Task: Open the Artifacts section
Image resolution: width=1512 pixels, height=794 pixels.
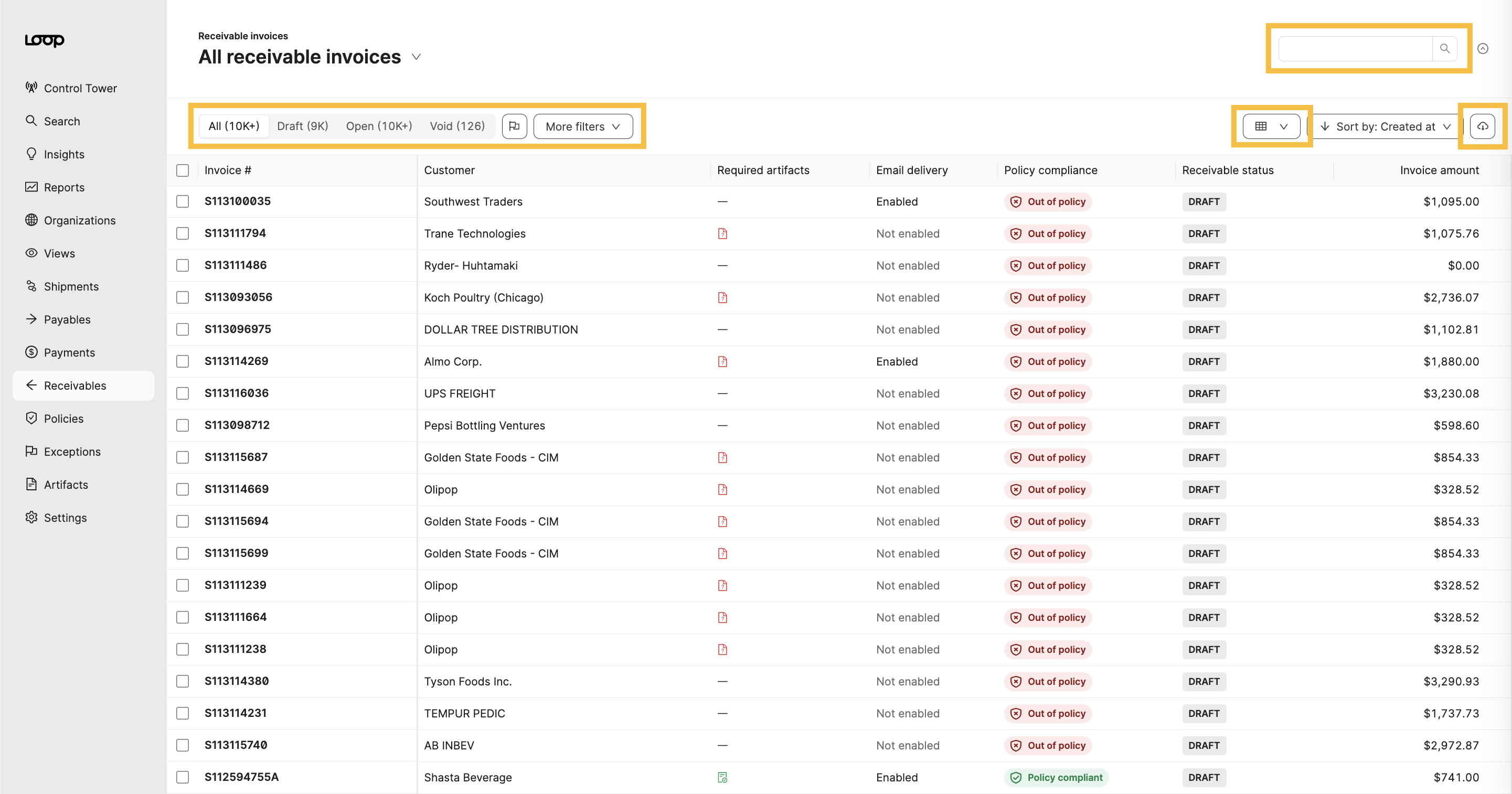Action: point(83,485)
